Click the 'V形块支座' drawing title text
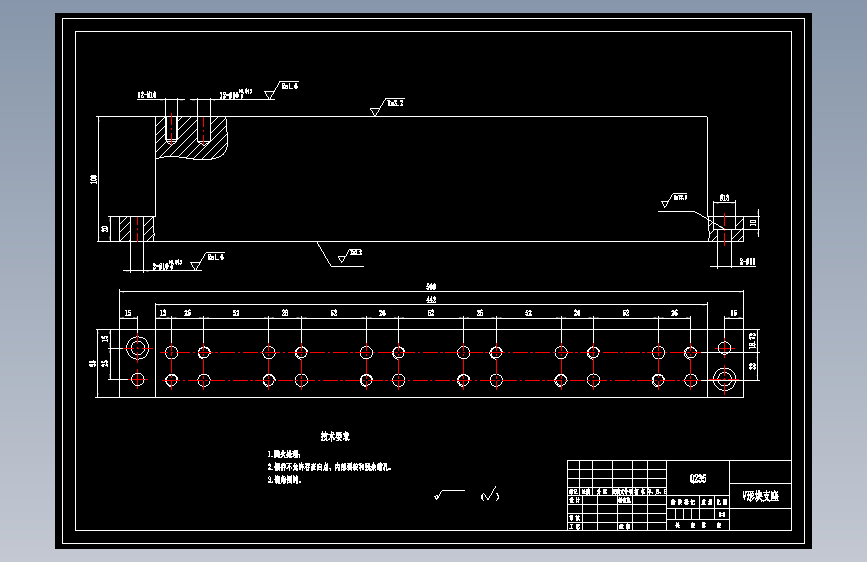867x562 pixels. pos(760,496)
